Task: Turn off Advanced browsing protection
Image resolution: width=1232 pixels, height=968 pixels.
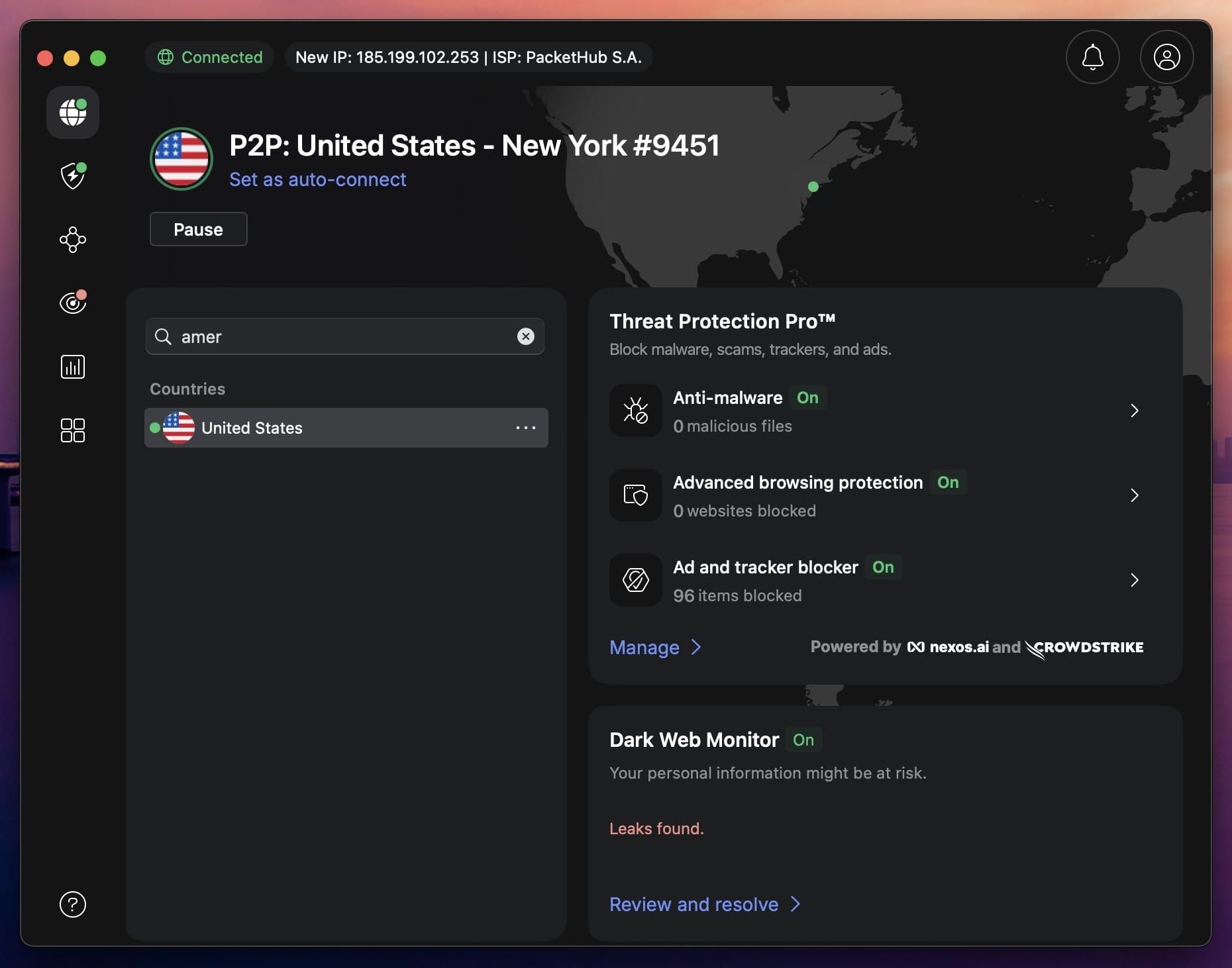Action: tap(948, 483)
